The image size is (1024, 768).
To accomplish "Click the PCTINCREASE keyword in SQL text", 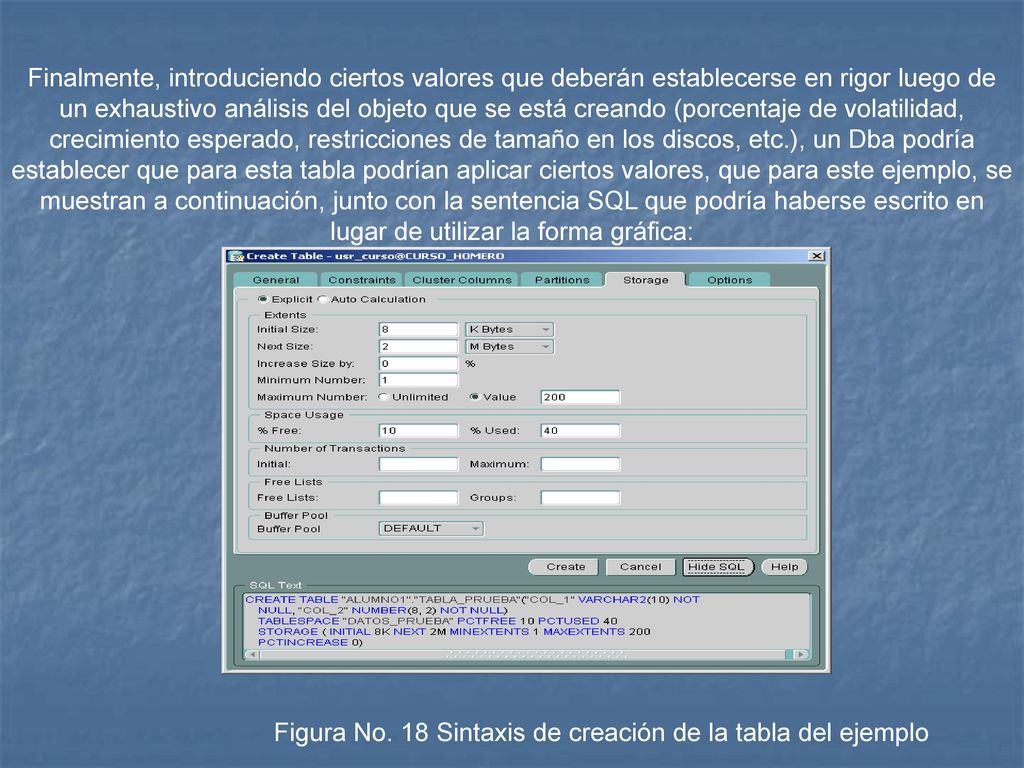I will (x=303, y=643).
